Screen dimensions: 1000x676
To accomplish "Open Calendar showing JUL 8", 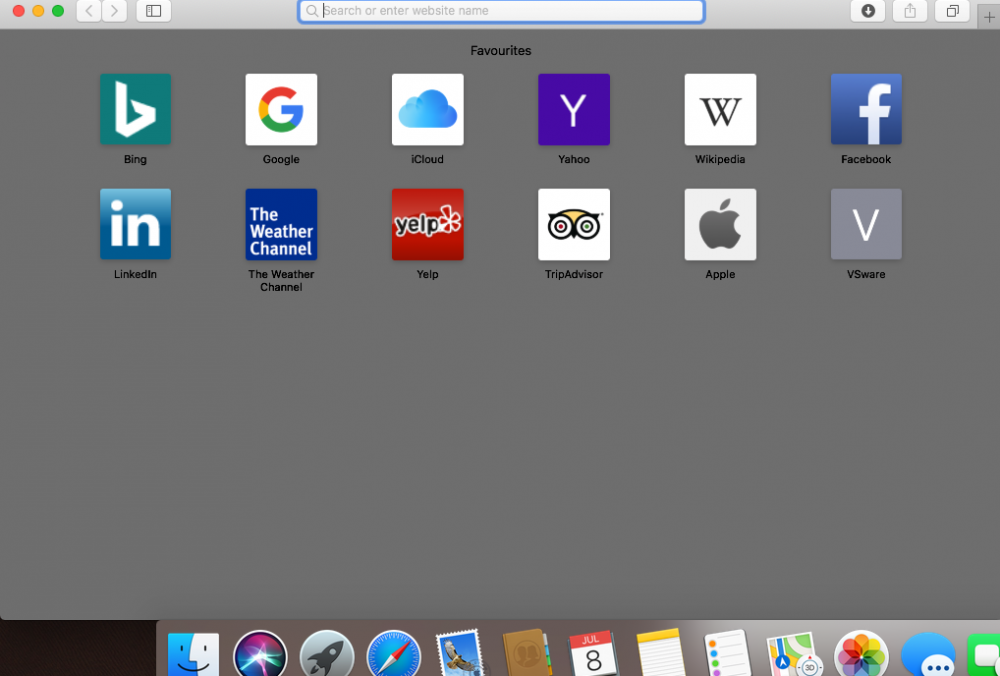I will point(593,654).
